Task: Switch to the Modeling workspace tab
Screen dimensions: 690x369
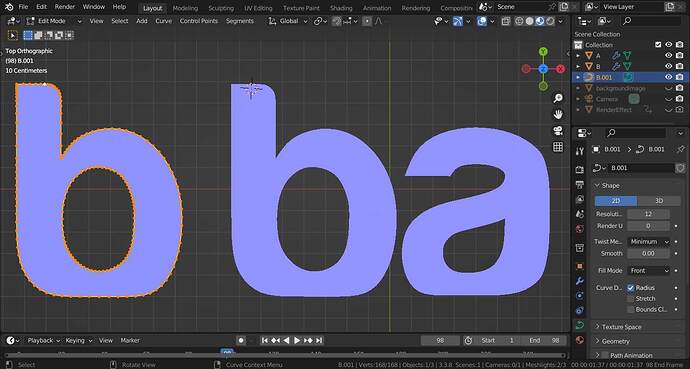Action: (x=185, y=8)
